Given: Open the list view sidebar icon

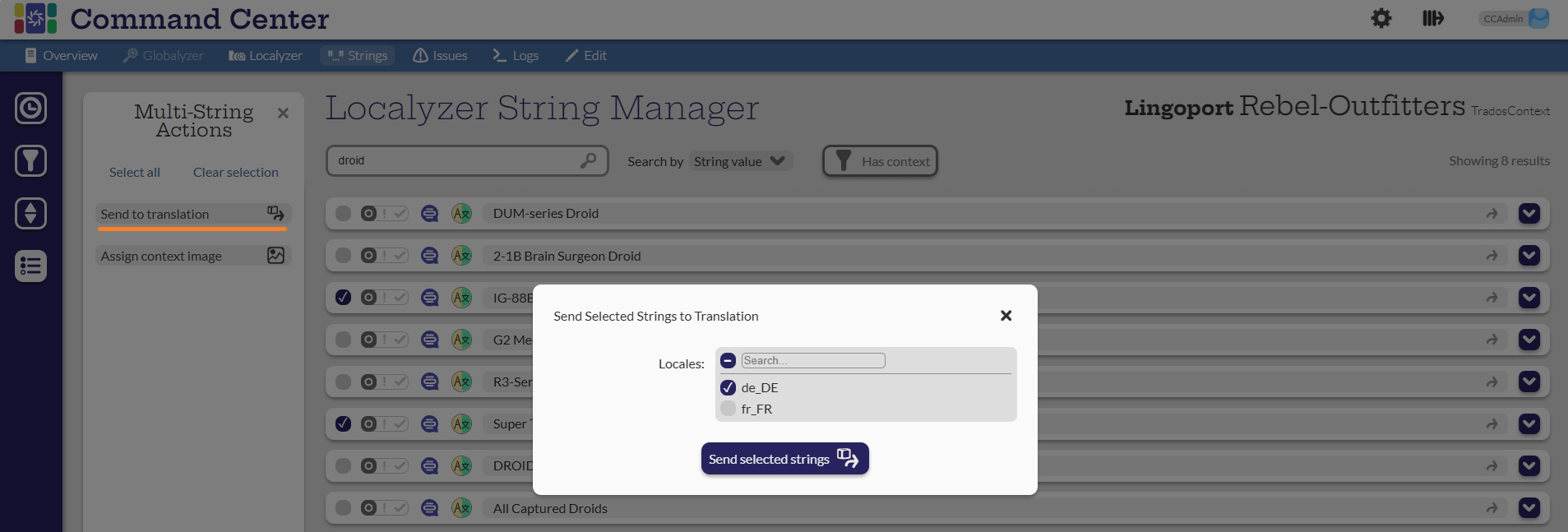Looking at the screenshot, I should click(x=30, y=266).
